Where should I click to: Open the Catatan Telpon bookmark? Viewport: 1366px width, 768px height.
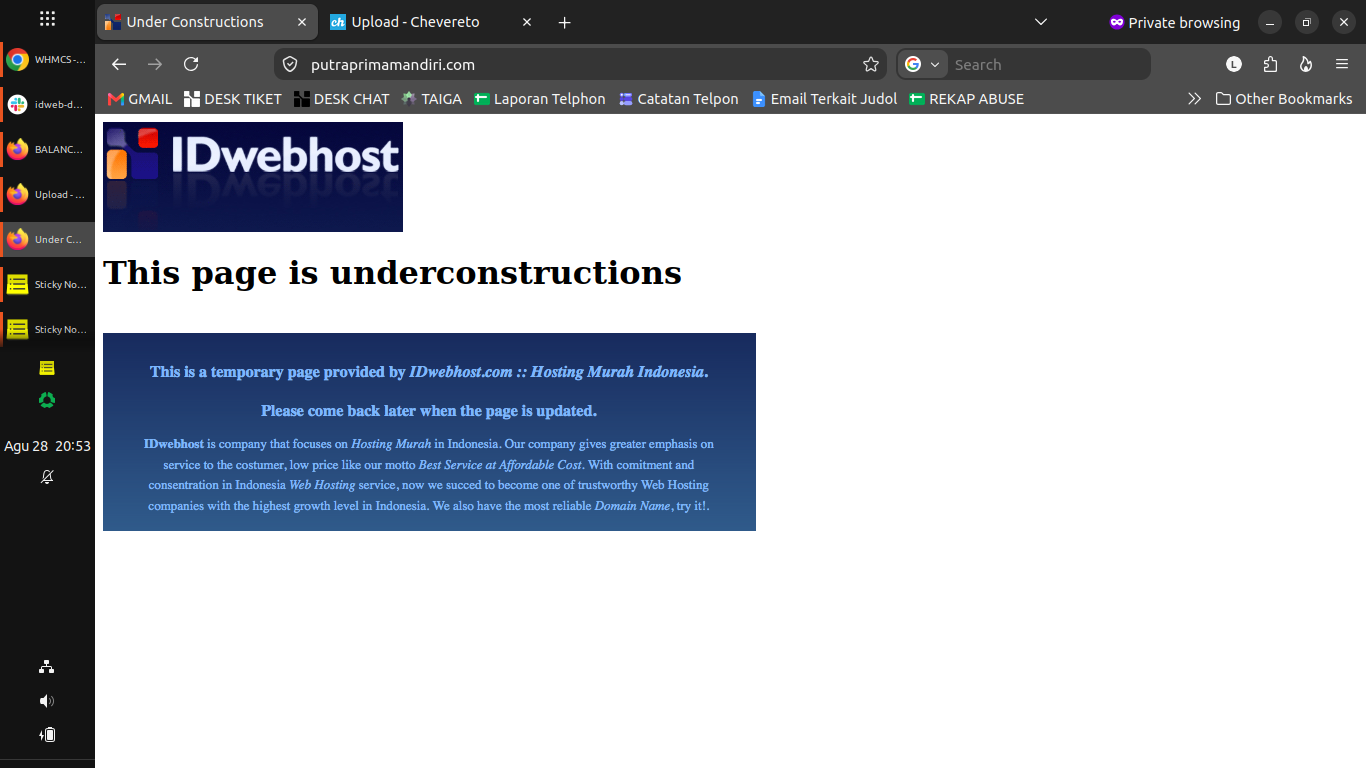(x=679, y=99)
